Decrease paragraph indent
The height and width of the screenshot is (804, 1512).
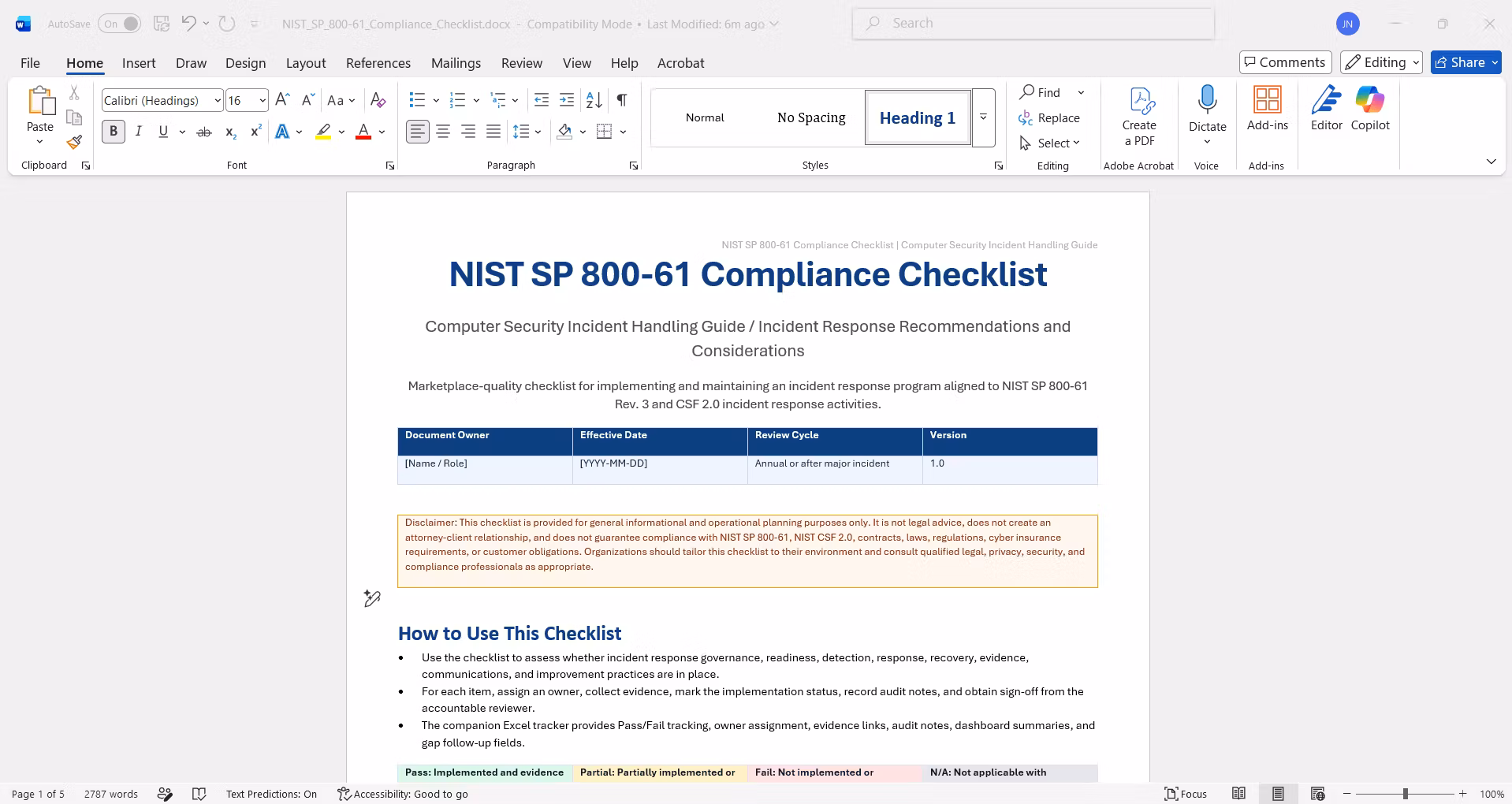[x=542, y=100]
